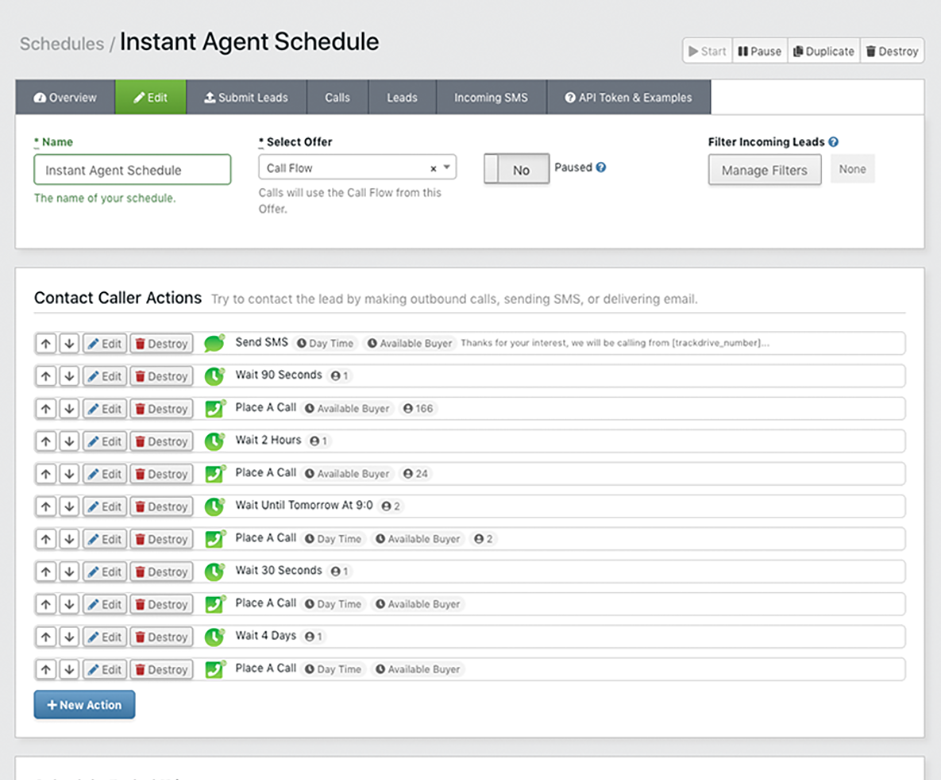The image size is (941, 780).
Task: Move Wait 2 Hours action down
Action: 70,442
